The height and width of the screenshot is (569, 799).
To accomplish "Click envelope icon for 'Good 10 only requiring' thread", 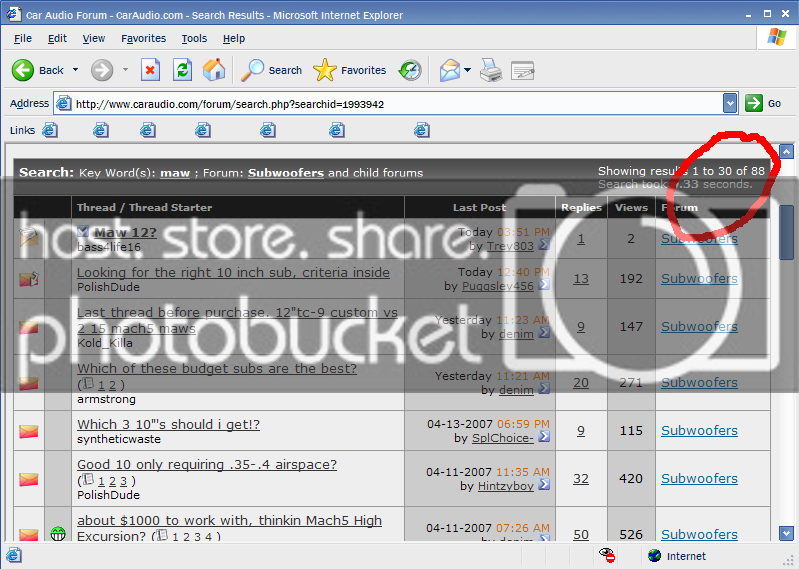I will tap(29, 479).
